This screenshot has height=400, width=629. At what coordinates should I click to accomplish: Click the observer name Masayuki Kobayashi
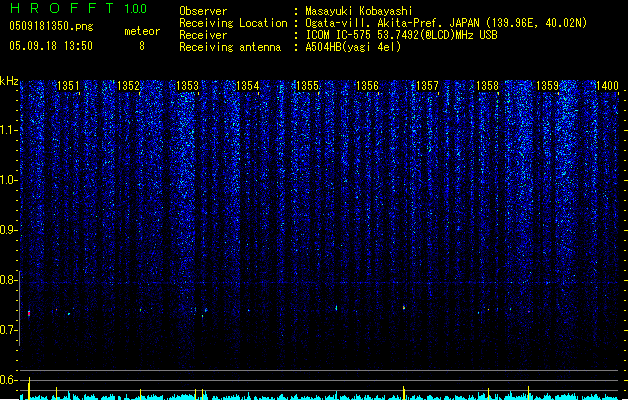tap(359, 11)
